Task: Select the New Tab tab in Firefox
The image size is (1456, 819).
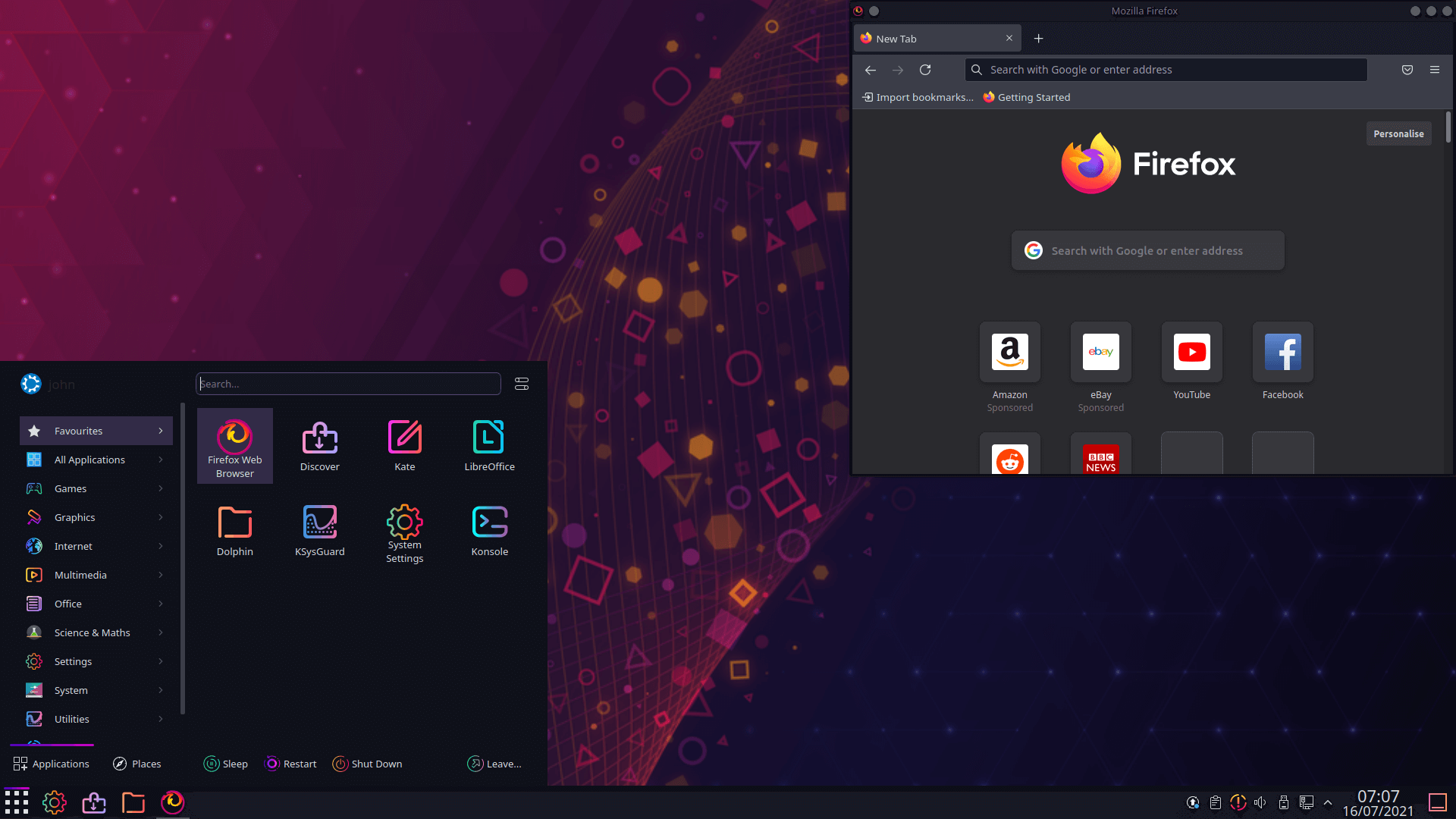Action: 937,39
